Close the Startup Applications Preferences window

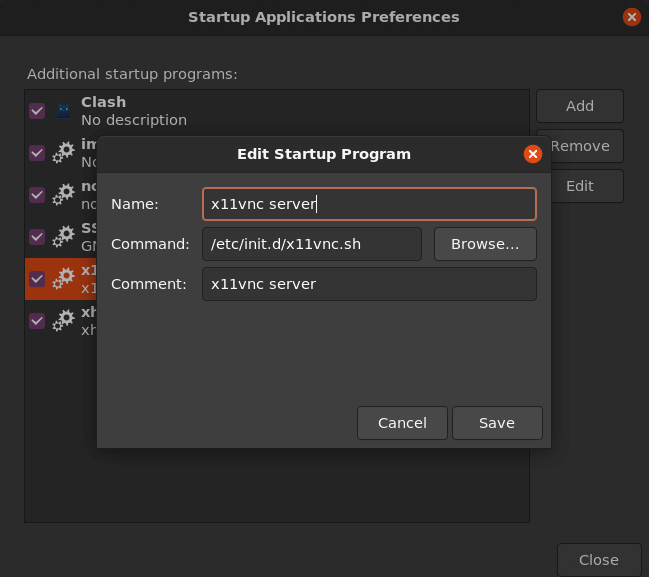[632, 17]
